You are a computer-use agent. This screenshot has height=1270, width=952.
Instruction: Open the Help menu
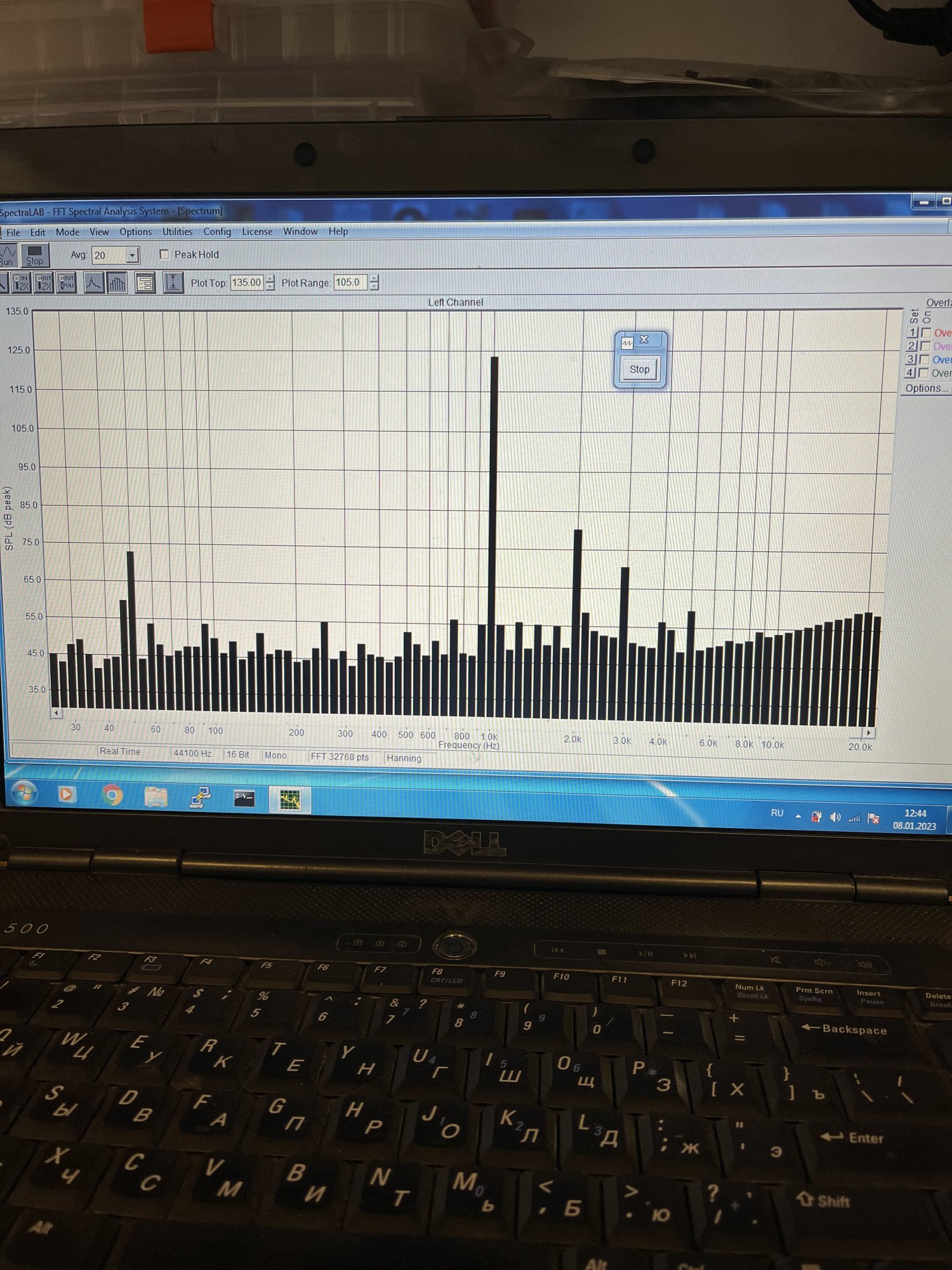338,231
